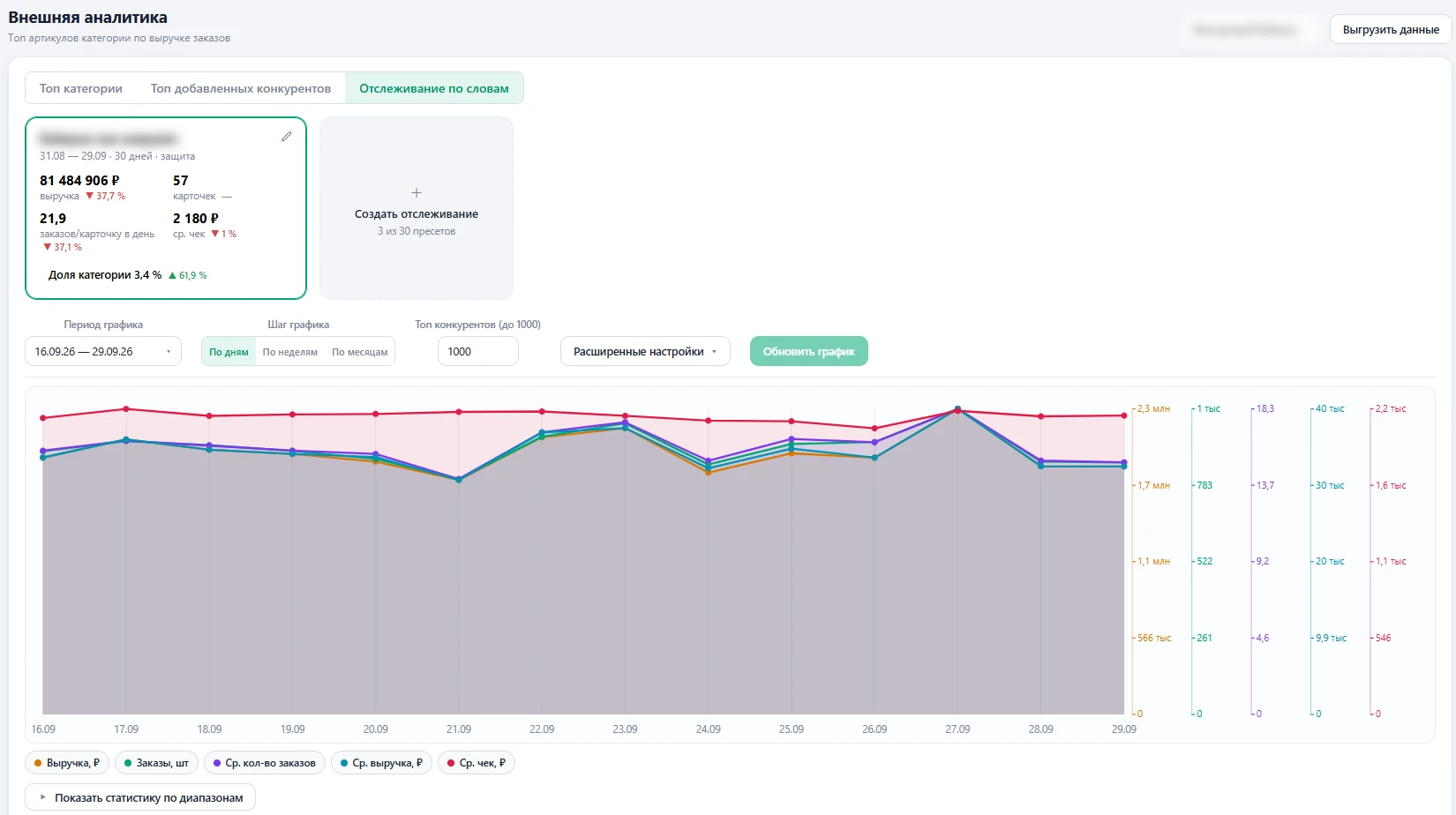Viewport: 1456px width, 815px height.
Task: Toggle the Выручка, ₽ legend series
Action: (x=67, y=763)
